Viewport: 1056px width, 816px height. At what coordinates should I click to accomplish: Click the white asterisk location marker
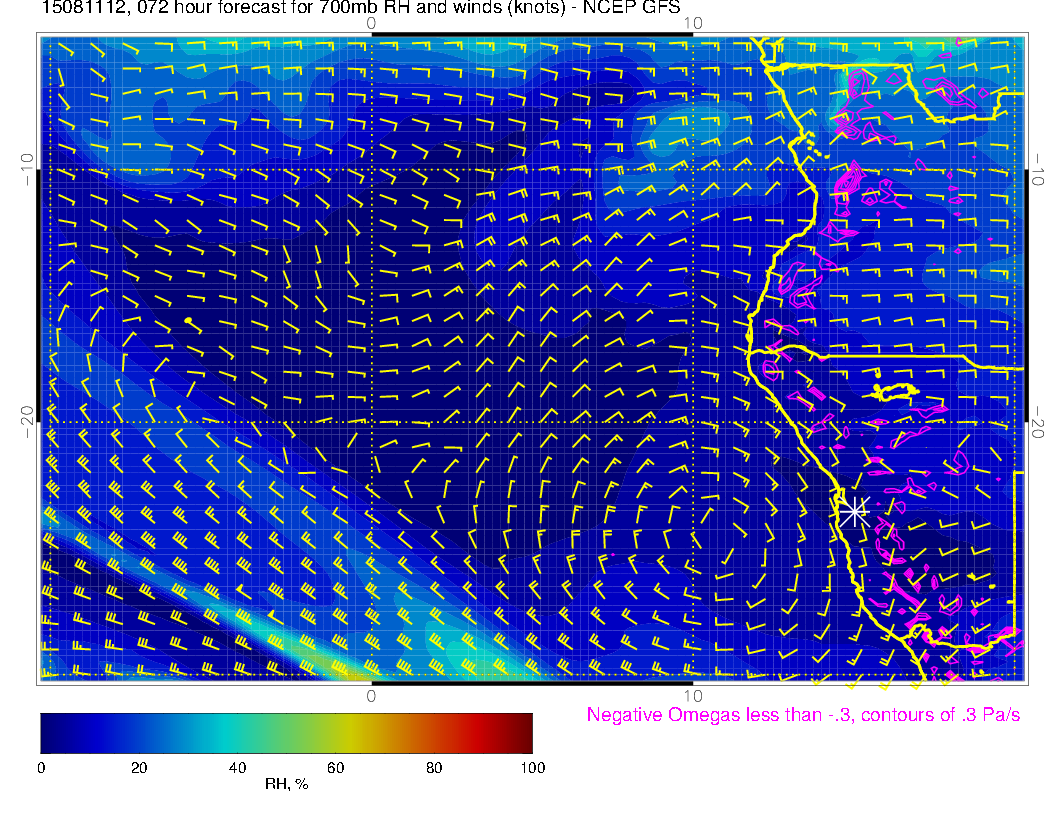pyautogui.click(x=854, y=512)
